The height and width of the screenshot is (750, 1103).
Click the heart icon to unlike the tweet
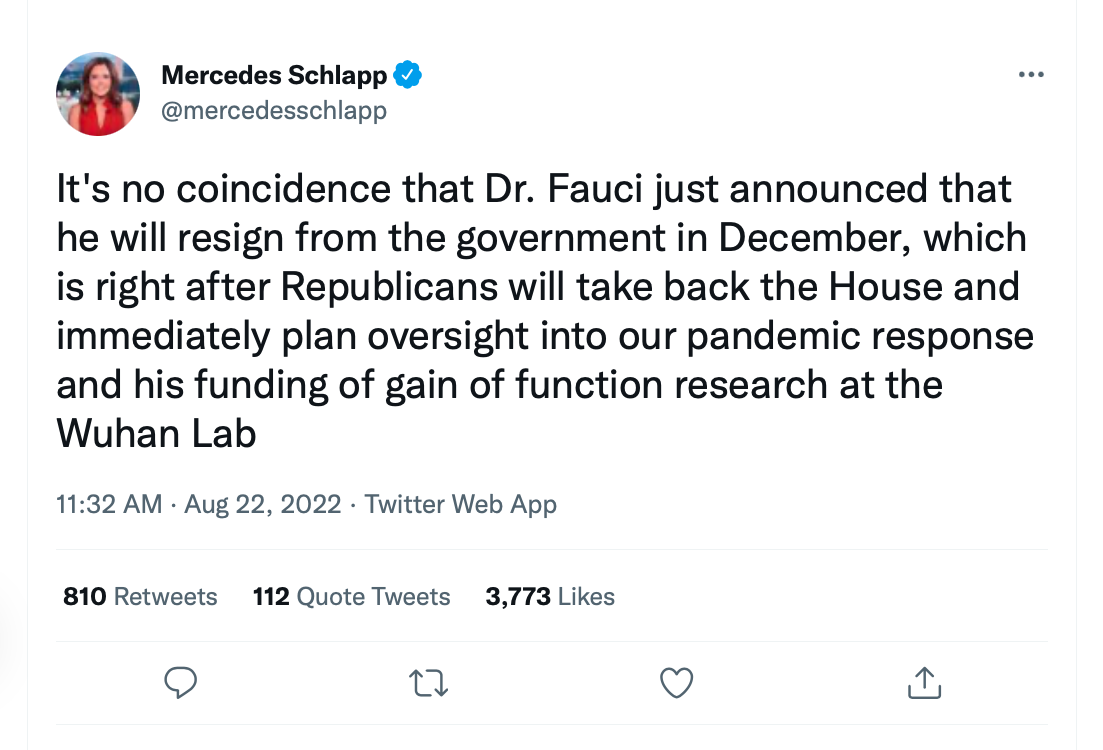[676, 683]
